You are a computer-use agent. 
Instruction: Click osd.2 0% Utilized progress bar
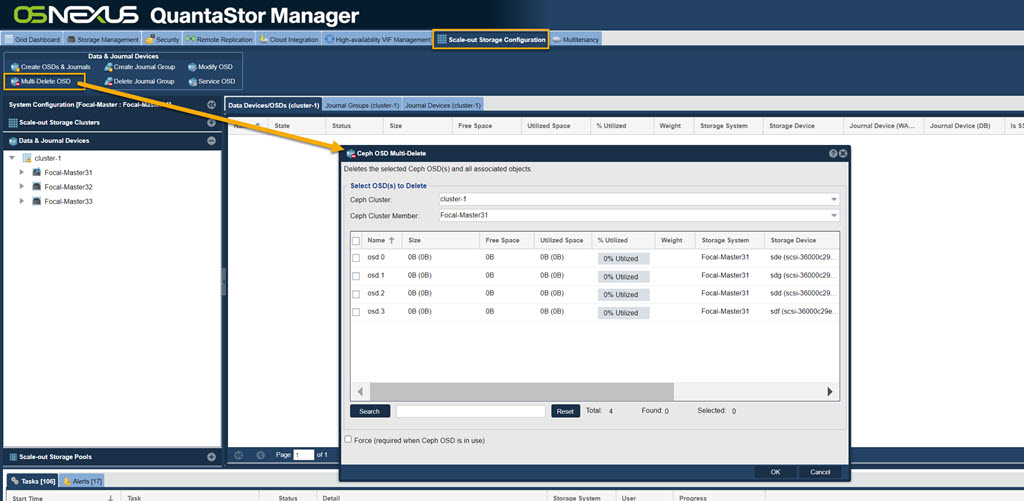coord(624,295)
